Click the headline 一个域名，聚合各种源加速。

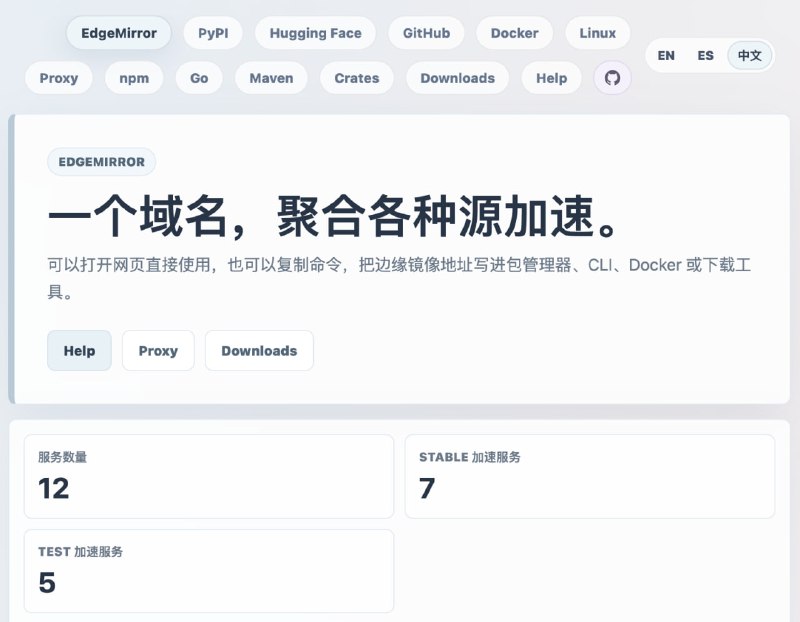point(334,216)
